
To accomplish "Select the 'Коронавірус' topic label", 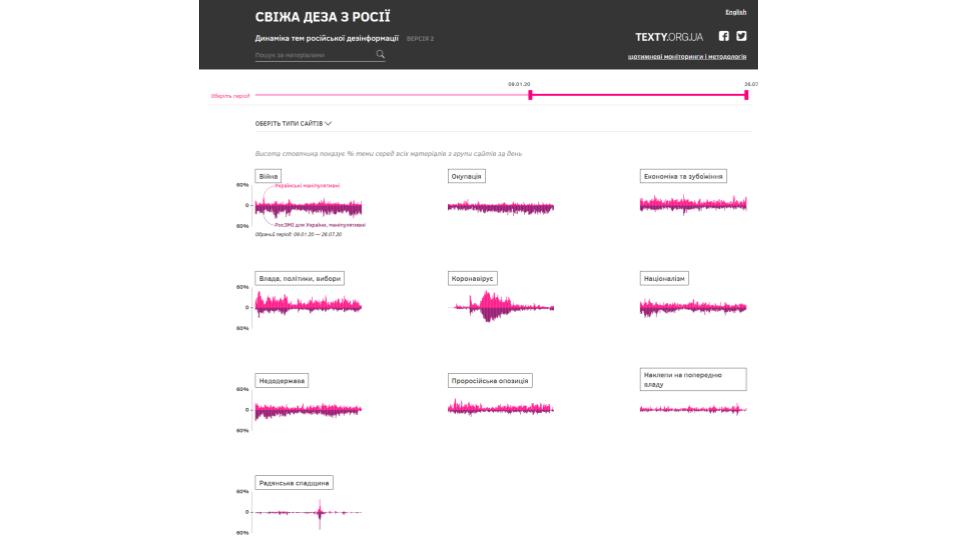I will (474, 278).
